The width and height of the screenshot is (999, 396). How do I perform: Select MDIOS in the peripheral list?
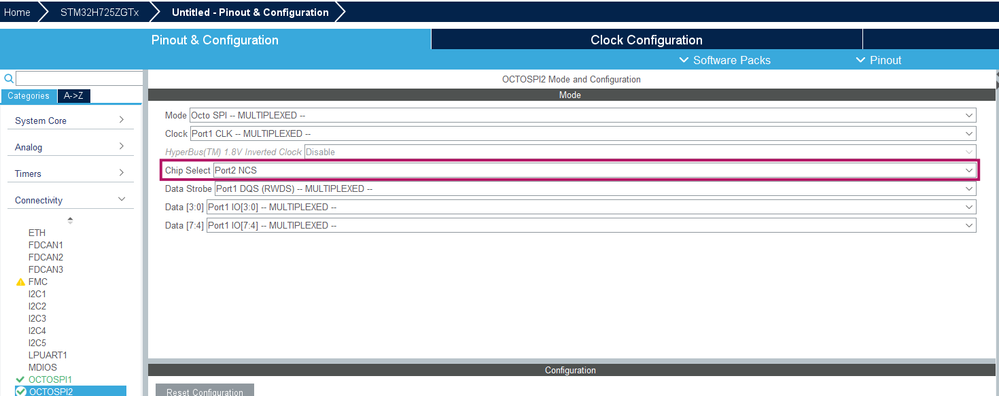tap(43, 367)
